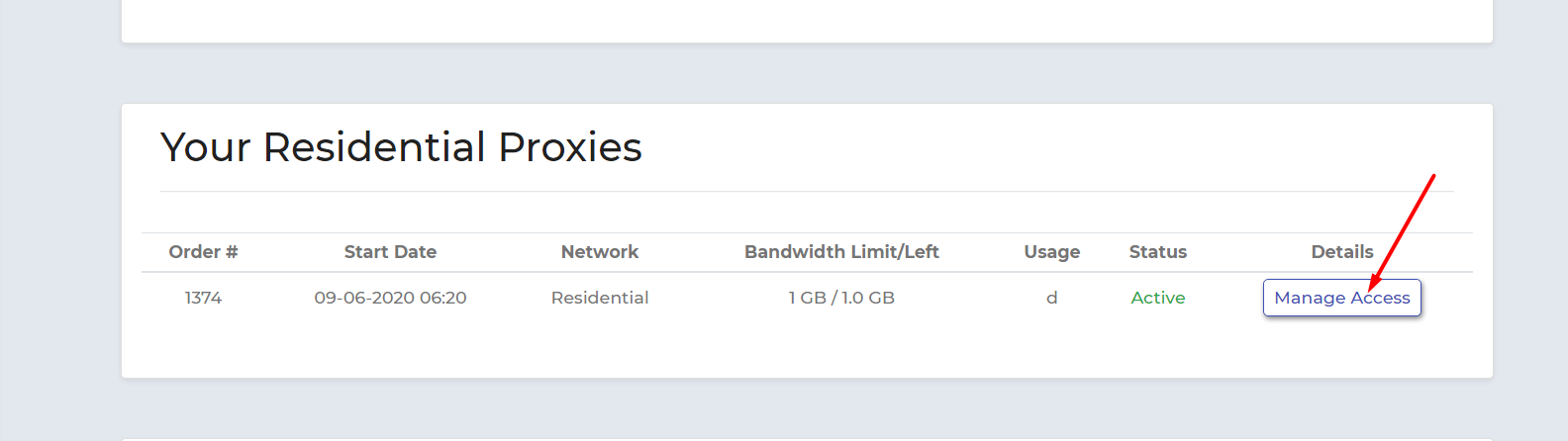
Task: Click the Start Date column header
Action: tap(390, 252)
